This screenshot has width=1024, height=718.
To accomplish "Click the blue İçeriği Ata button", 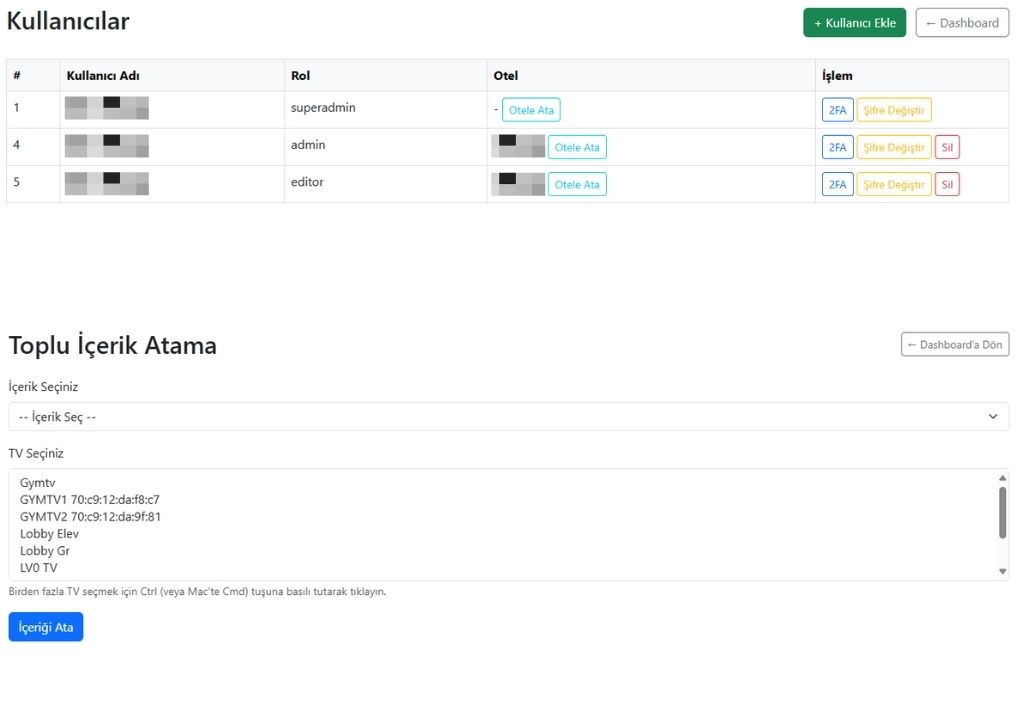I will (x=46, y=627).
